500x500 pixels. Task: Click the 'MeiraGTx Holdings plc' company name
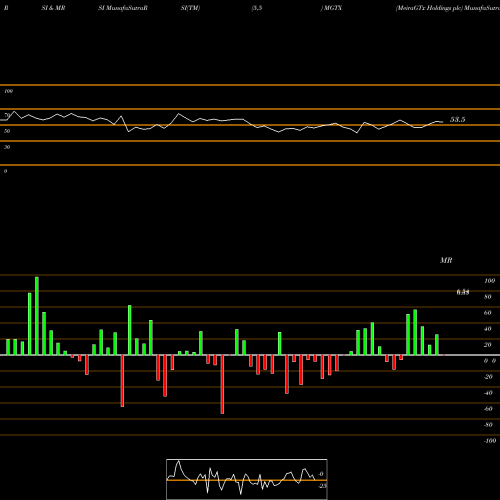[x=430, y=8]
